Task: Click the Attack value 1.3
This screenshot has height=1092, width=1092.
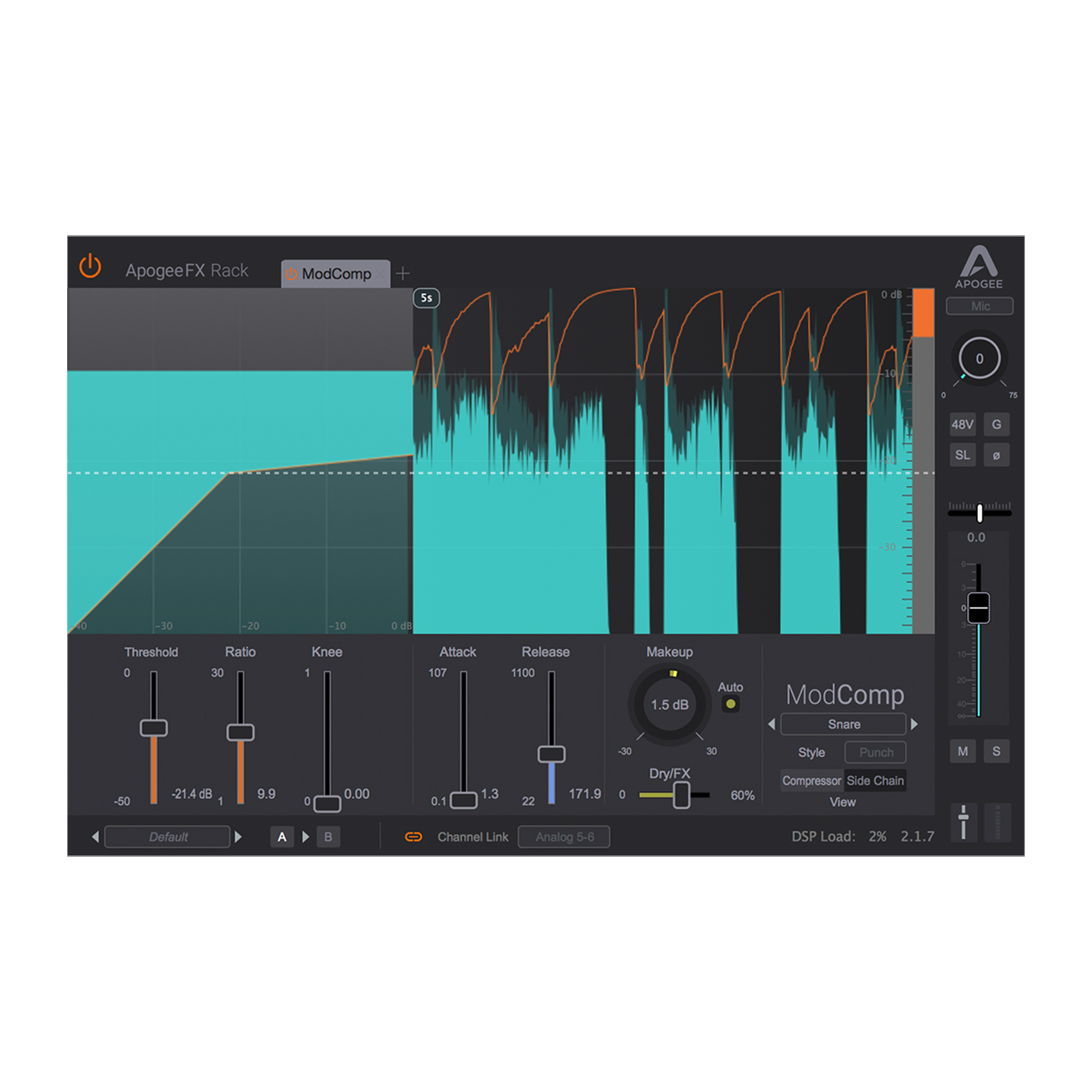Action: [490, 794]
